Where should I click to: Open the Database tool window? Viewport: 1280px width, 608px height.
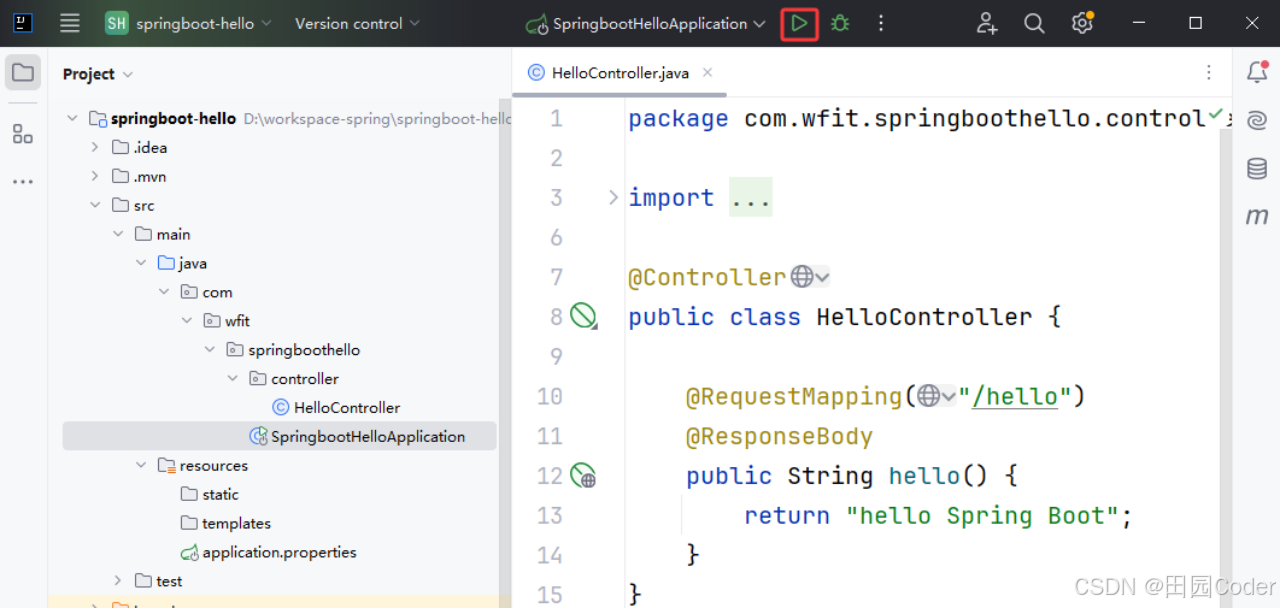[x=1257, y=169]
